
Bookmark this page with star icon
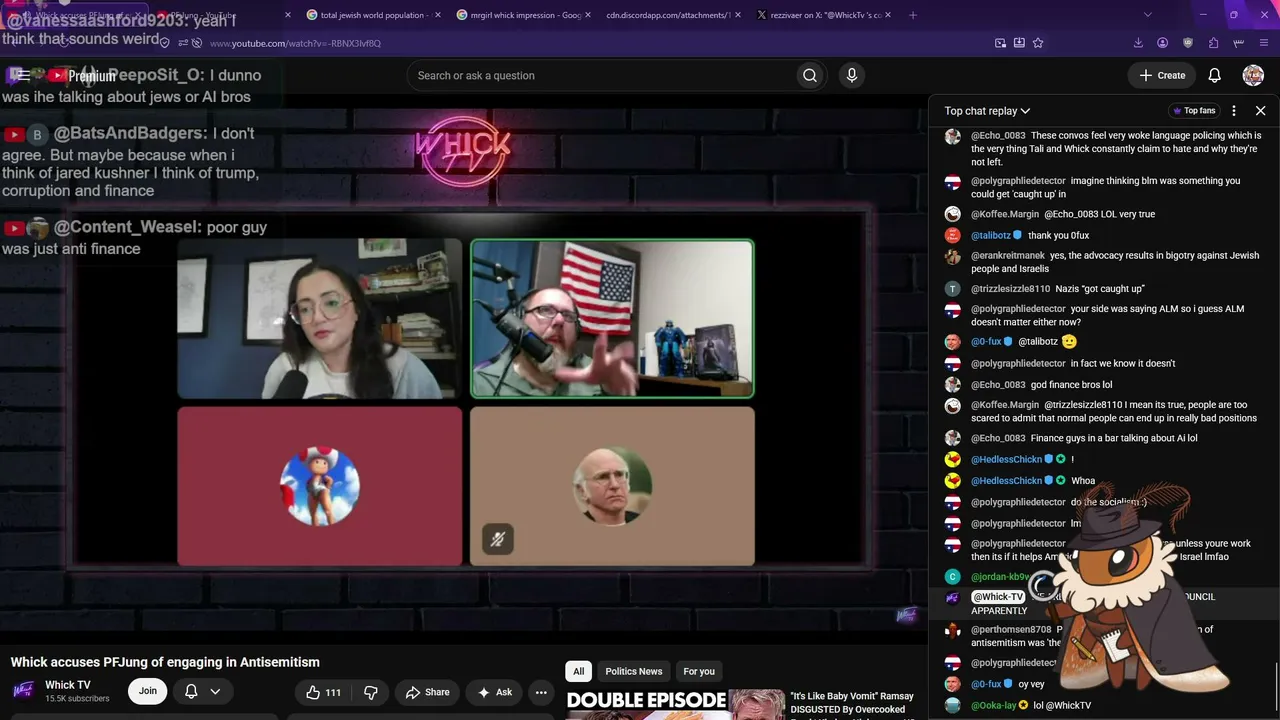tap(1038, 43)
